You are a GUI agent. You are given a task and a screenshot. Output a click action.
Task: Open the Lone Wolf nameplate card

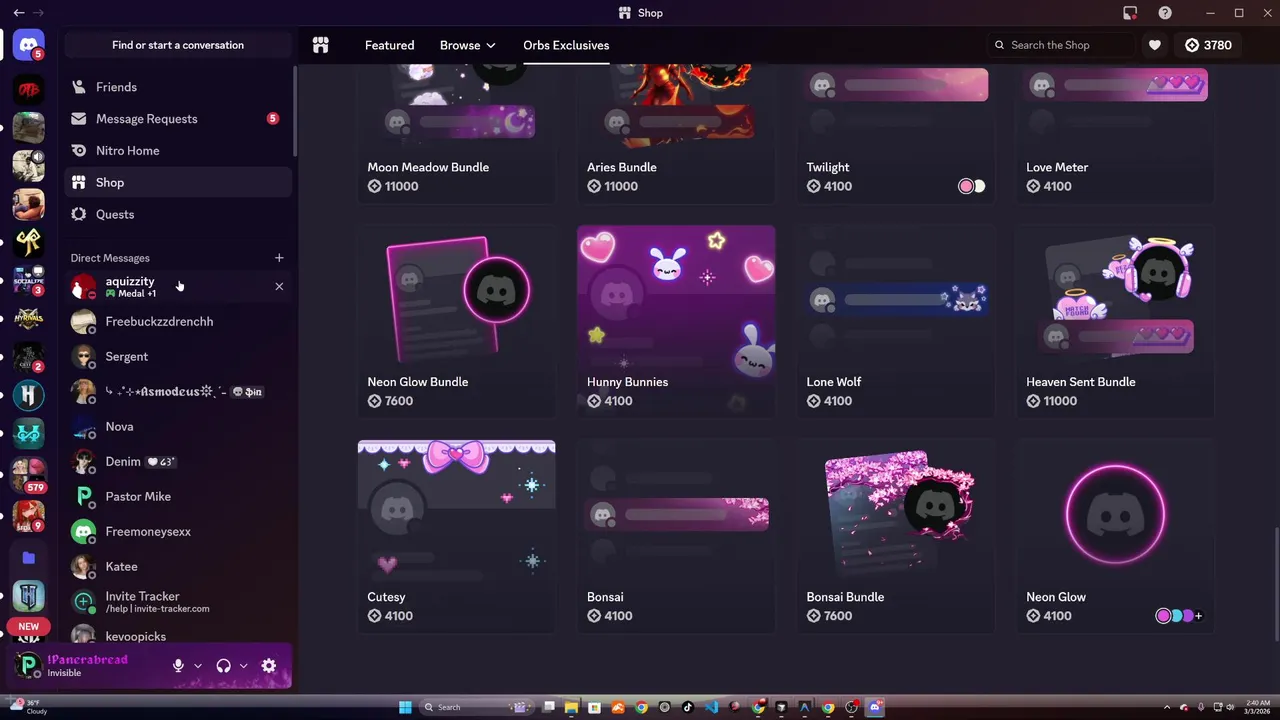(x=896, y=320)
